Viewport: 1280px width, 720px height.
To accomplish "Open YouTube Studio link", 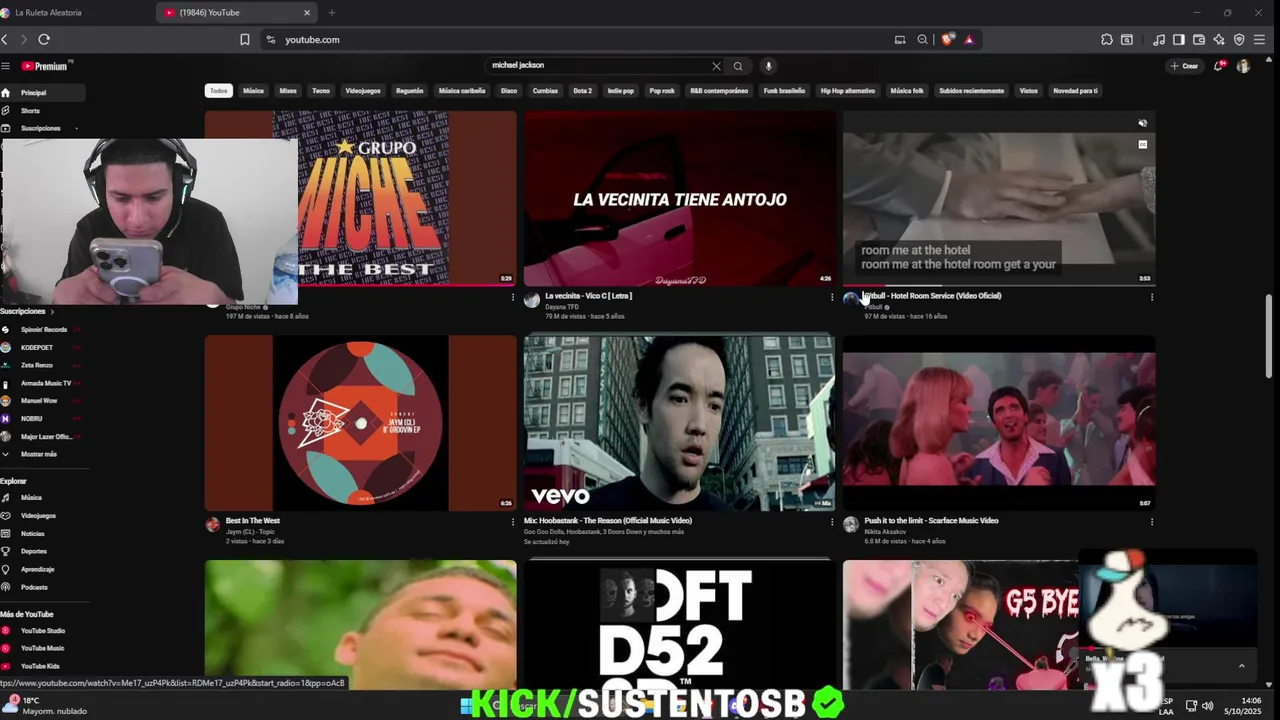I will point(42,631).
